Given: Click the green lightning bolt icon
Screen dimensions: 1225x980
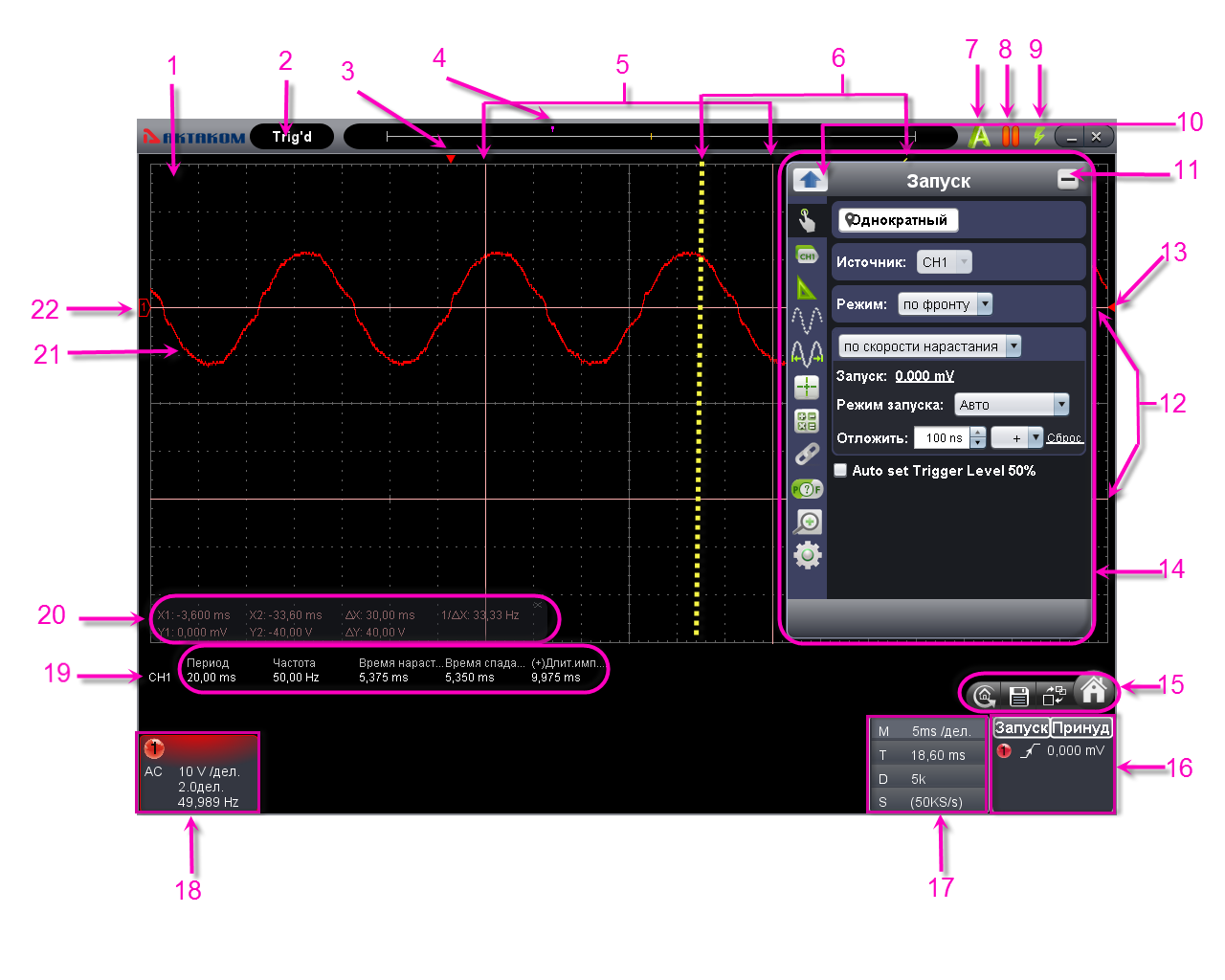Looking at the screenshot, I should (1038, 136).
